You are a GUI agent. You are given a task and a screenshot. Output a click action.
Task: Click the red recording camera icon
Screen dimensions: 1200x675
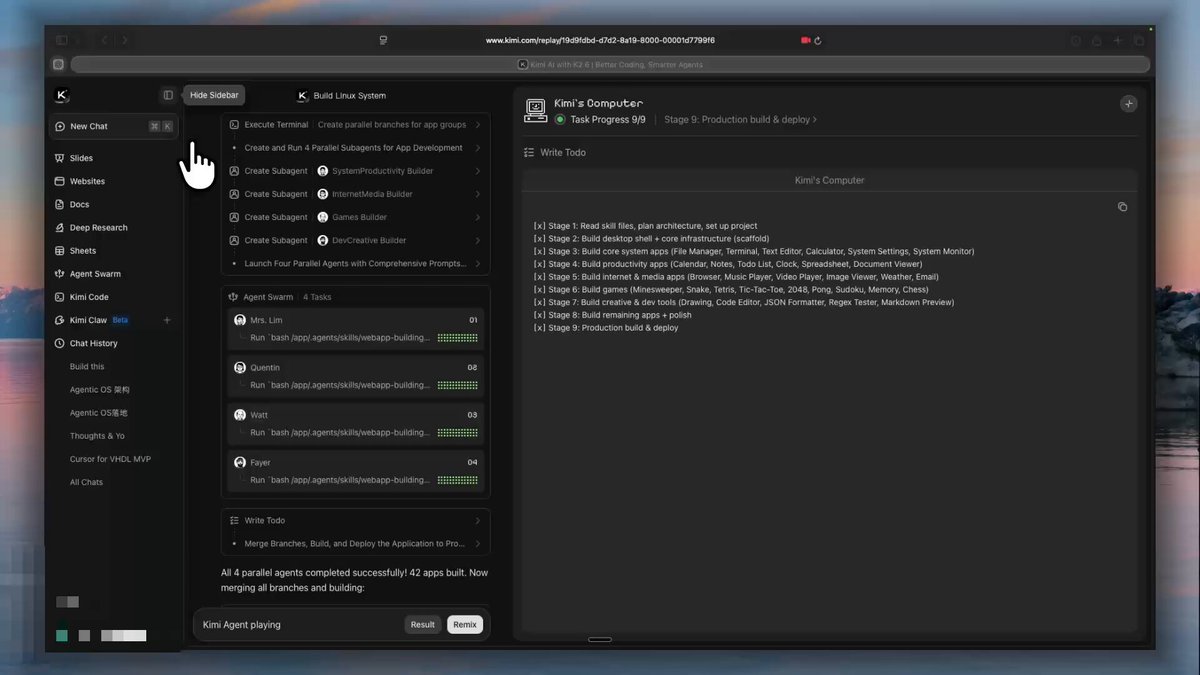coord(805,41)
